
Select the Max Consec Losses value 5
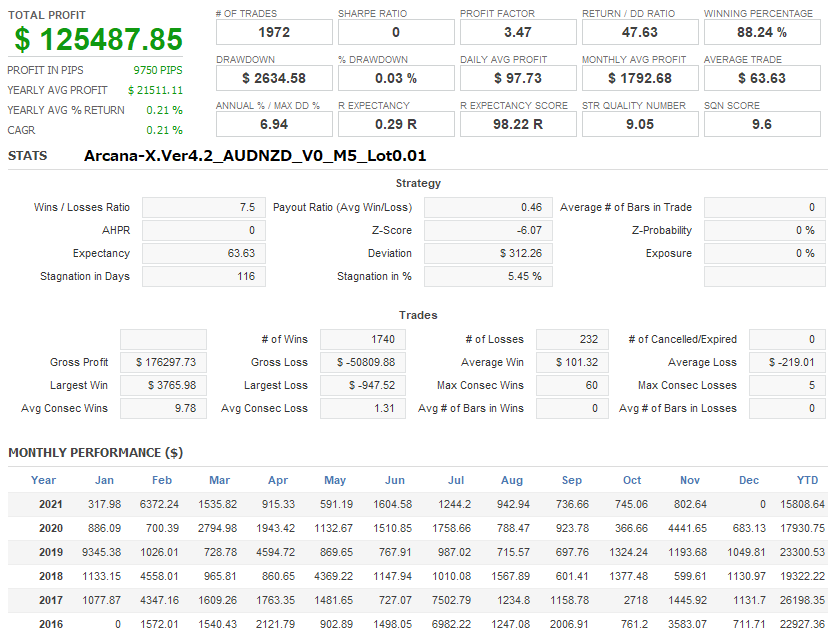787,385
